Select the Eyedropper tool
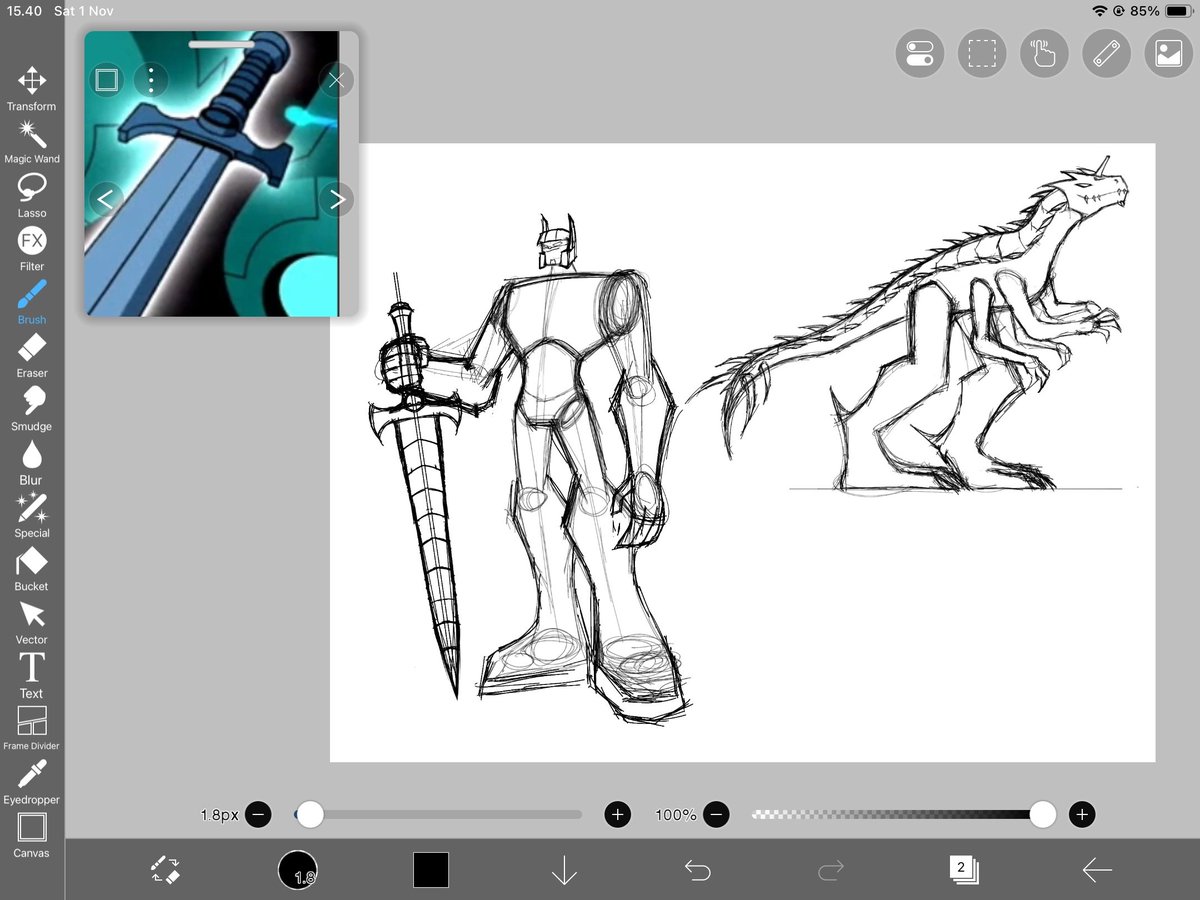This screenshot has height=900, width=1200. coord(32,782)
